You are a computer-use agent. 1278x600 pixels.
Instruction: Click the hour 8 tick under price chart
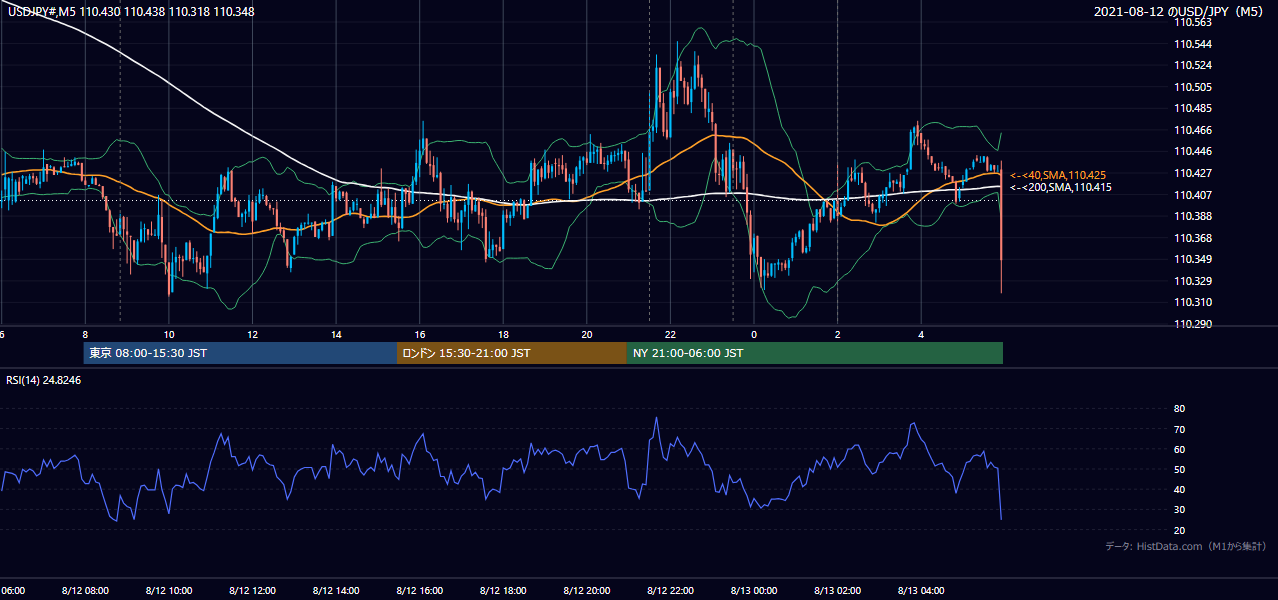click(x=85, y=334)
